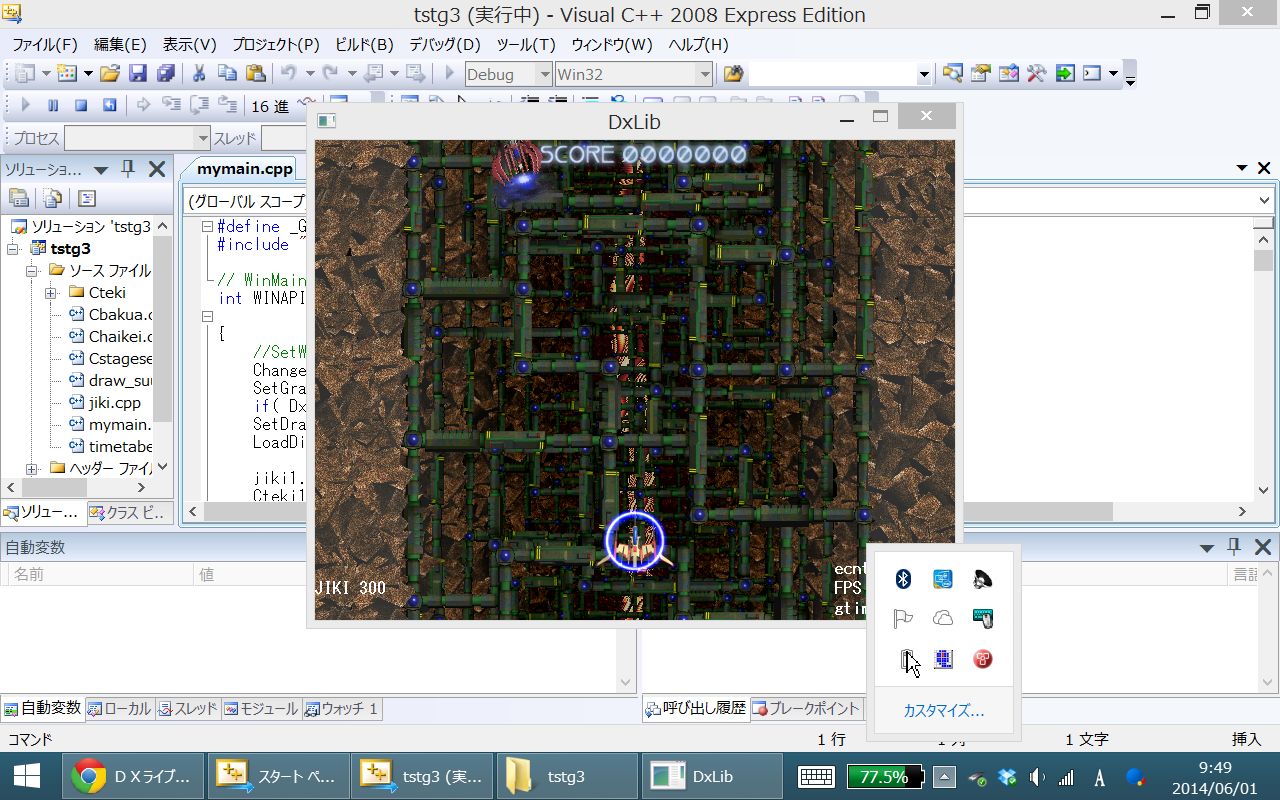The height and width of the screenshot is (800, 1280).
Task: Open the File menu
Action: point(44,44)
